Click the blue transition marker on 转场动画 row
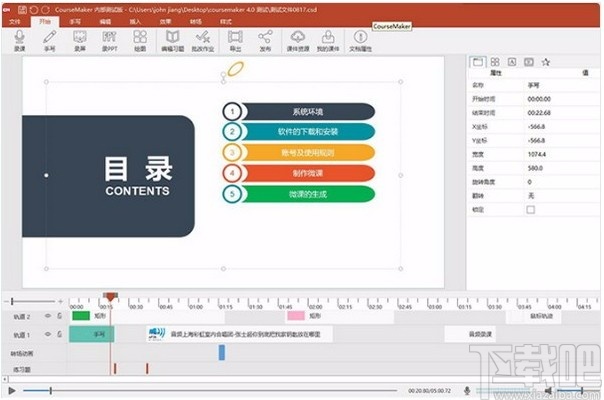Image resolution: width=604 pixels, height=400 pixels. tap(221, 353)
